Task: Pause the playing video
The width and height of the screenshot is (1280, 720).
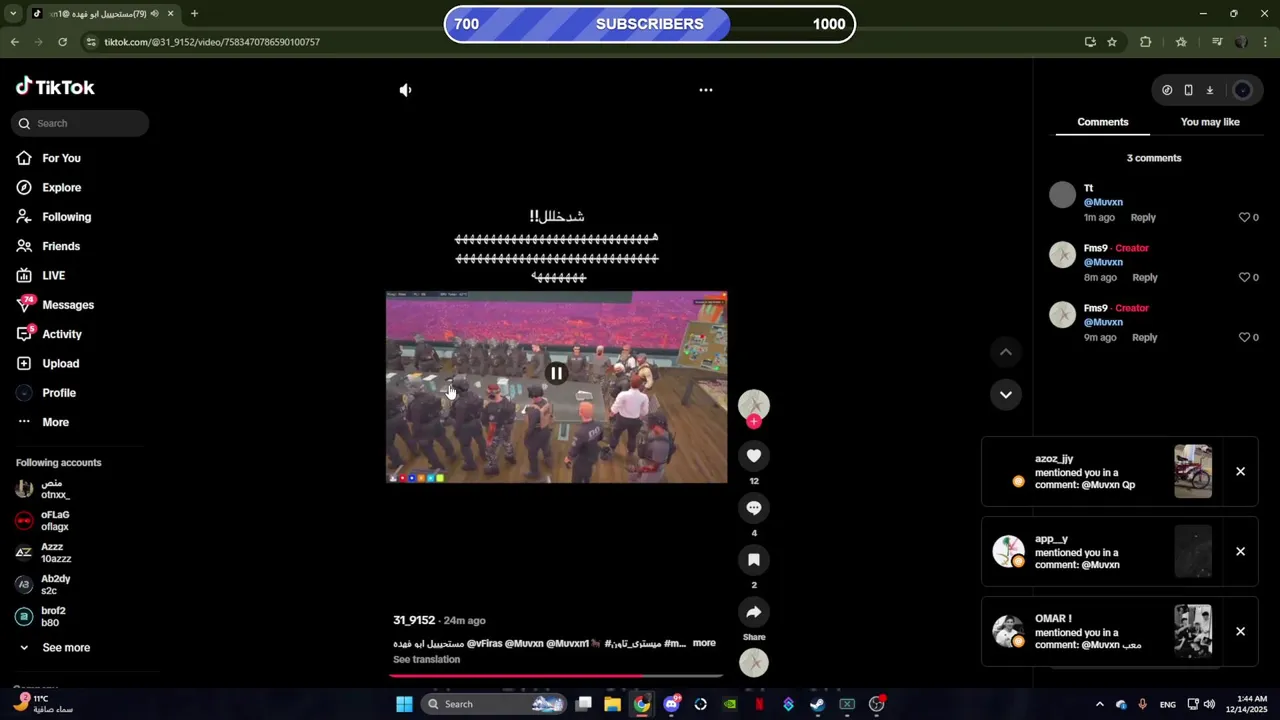Action: [x=556, y=374]
